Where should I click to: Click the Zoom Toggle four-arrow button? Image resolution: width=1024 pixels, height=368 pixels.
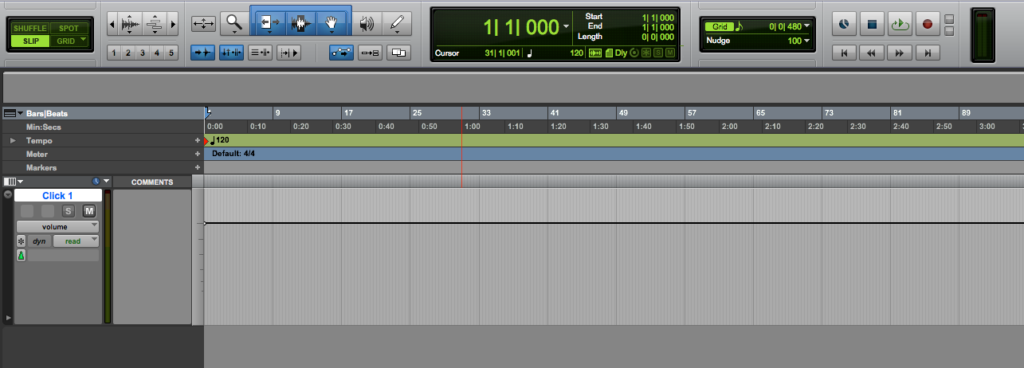pos(203,24)
